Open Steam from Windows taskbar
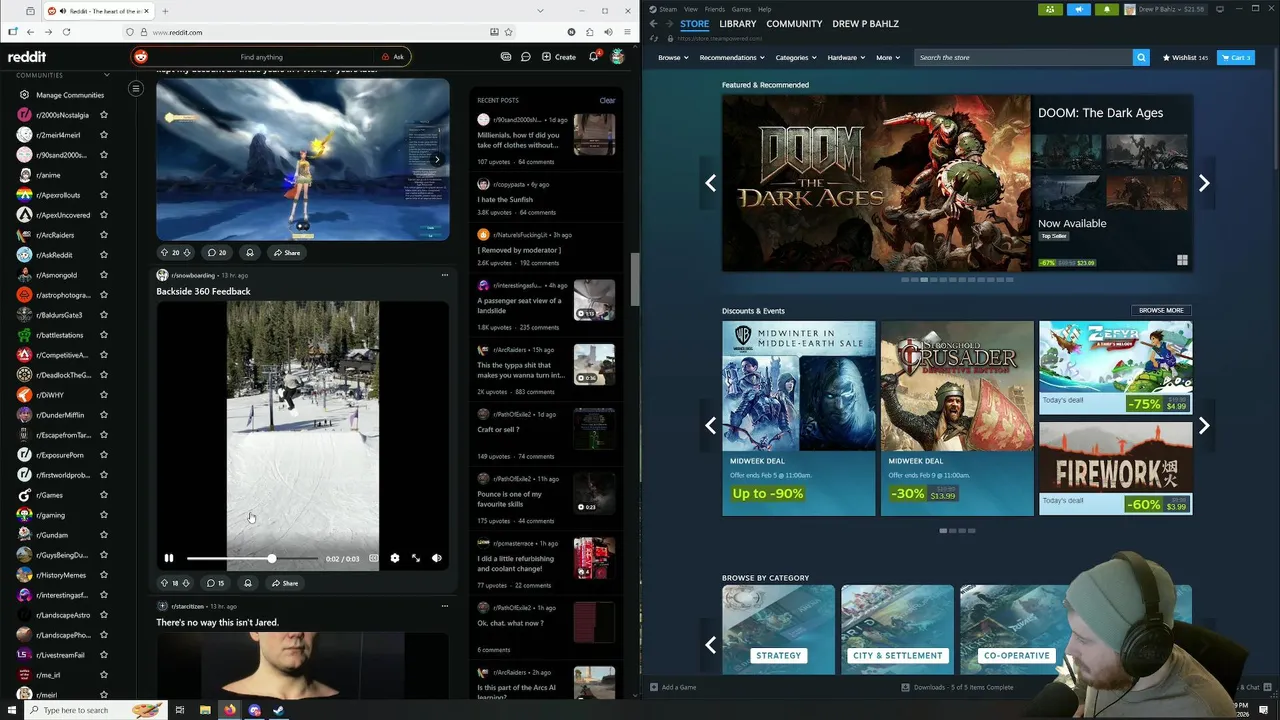This screenshot has width=1280, height=720. click(278, 710)
